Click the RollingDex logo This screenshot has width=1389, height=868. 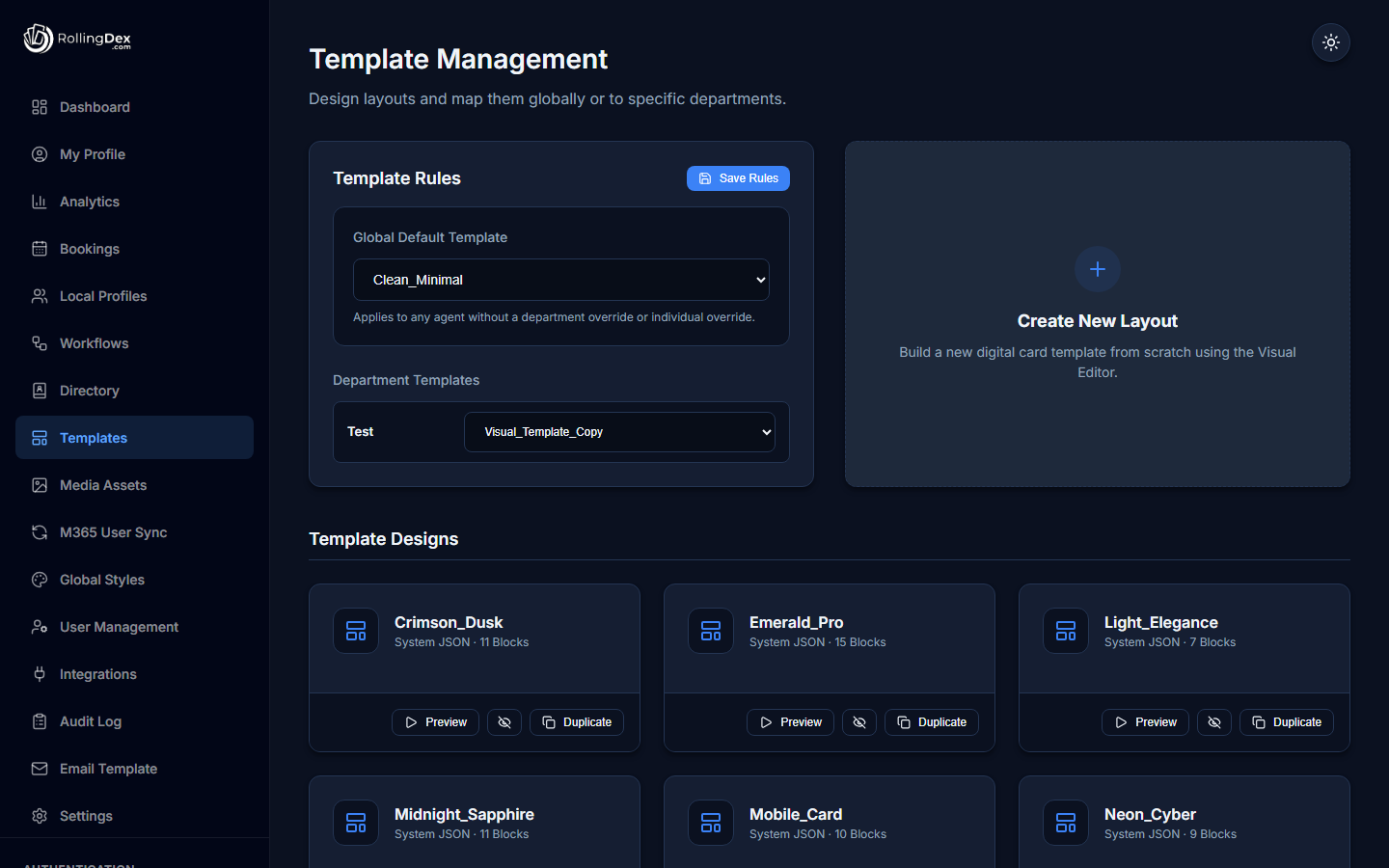tap(77, 39)
